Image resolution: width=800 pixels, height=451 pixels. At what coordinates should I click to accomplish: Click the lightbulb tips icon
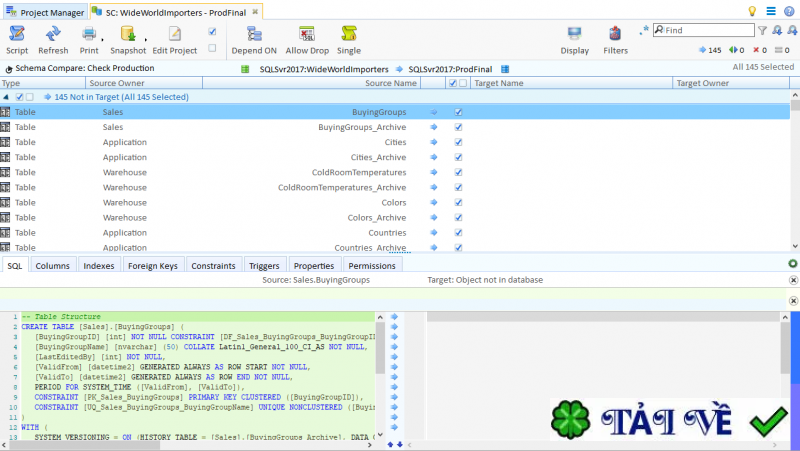[752, 11]
